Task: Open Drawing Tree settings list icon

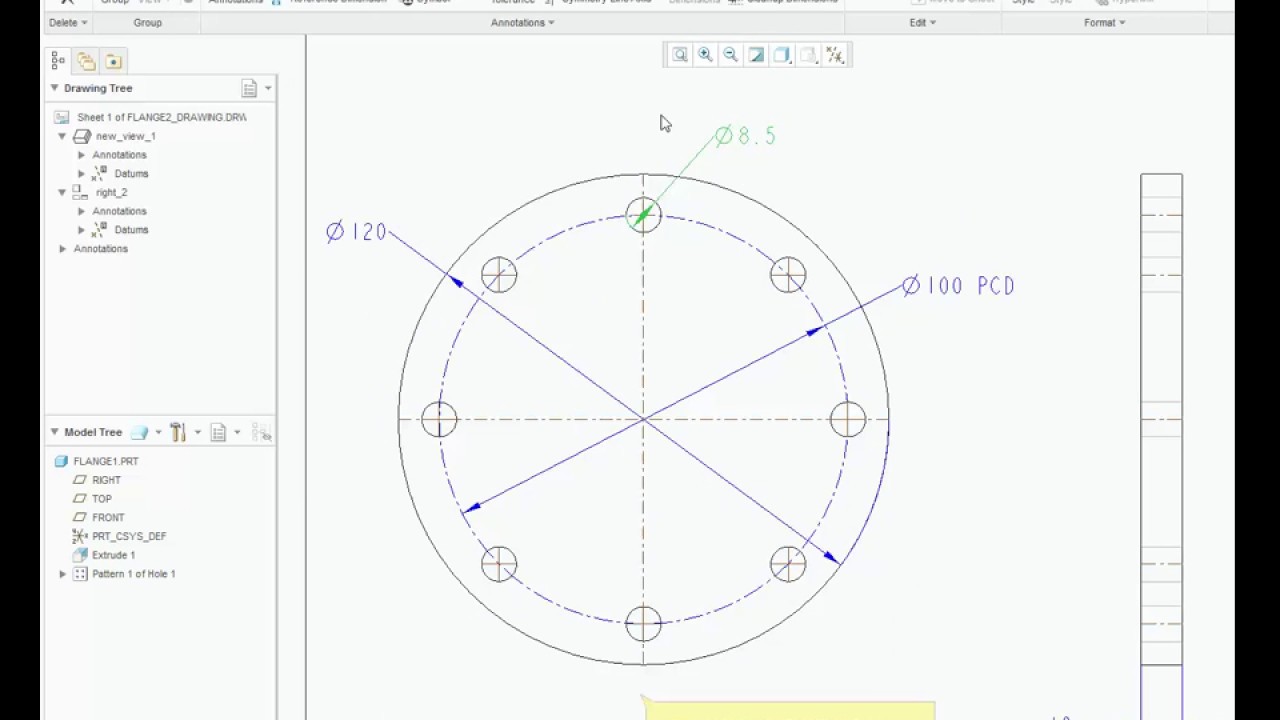Action: [x=249, y=88]
